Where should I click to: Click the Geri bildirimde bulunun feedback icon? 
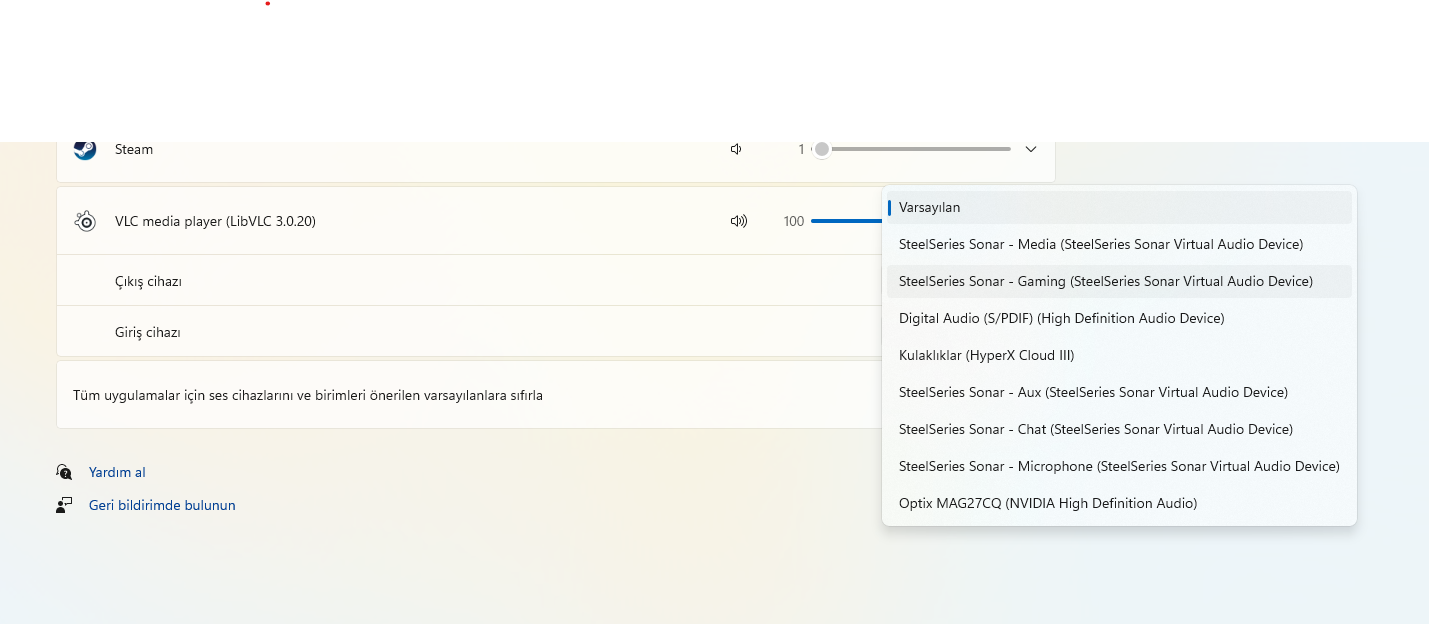[x=64, y=505]
